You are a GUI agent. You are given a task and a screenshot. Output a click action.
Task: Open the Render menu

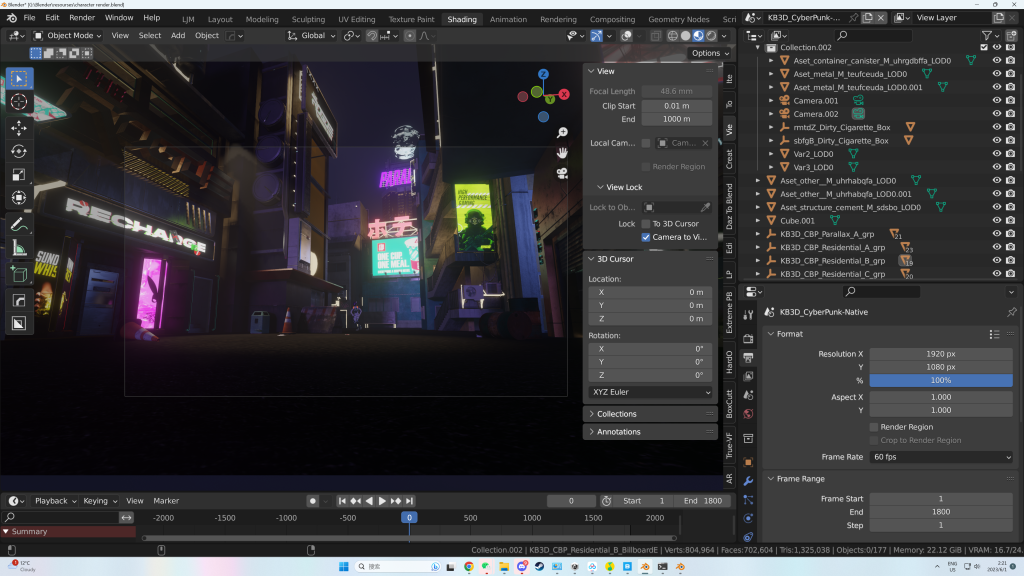point(82,18)
